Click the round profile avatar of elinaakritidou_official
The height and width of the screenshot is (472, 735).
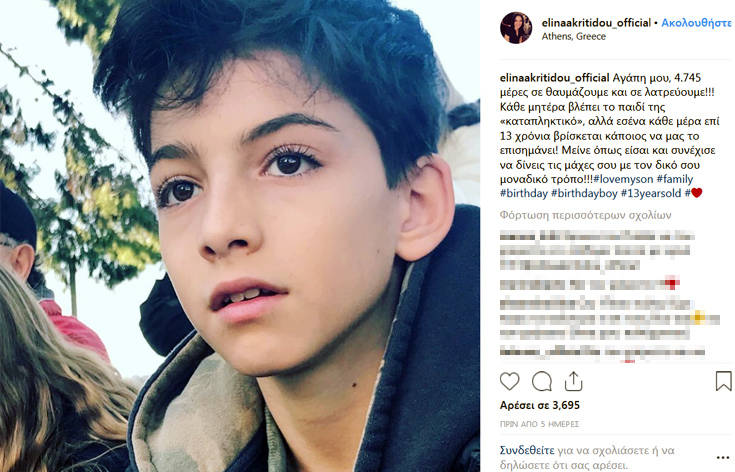[516, 28]
